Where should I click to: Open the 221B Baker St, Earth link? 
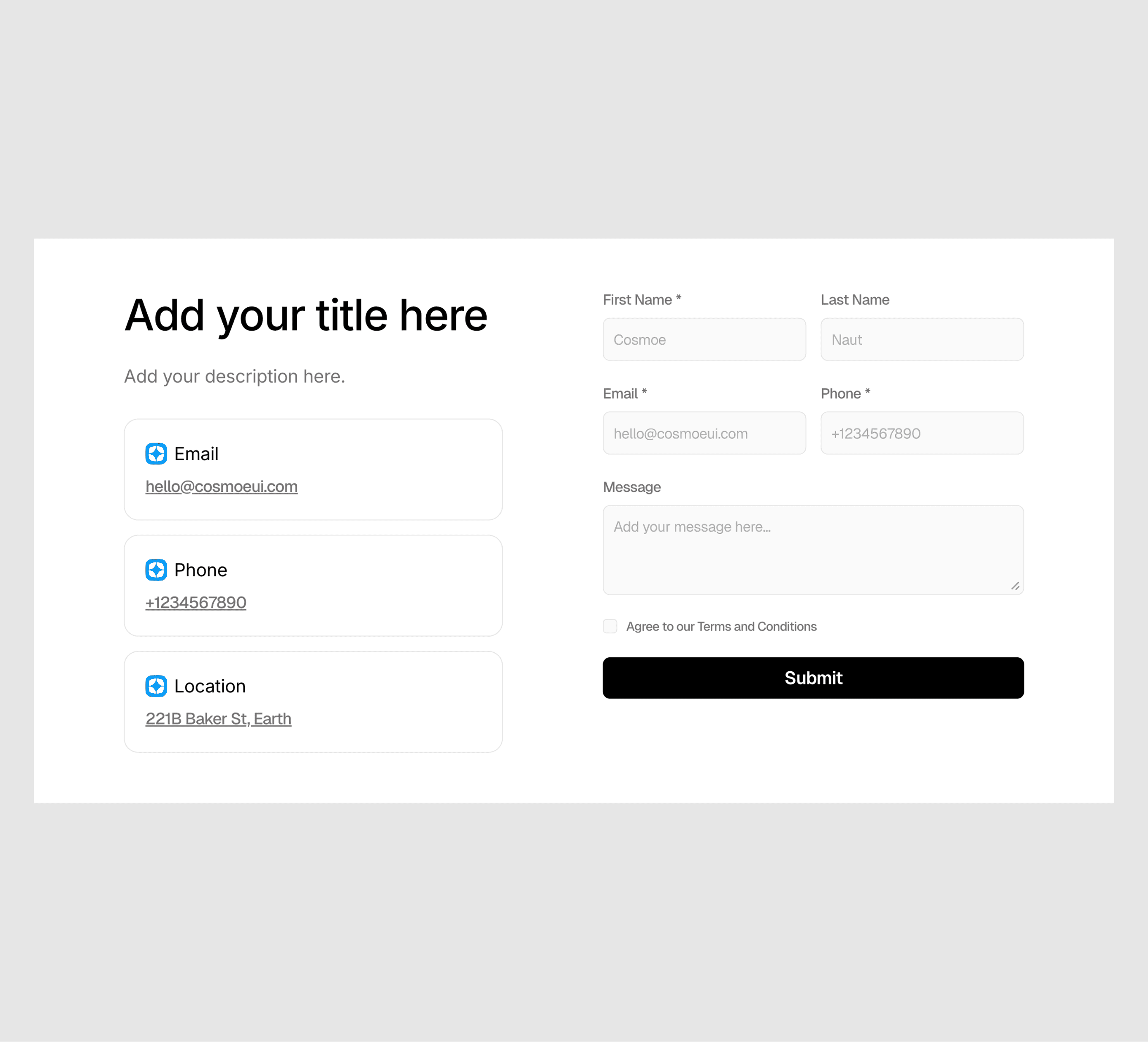(x=219, y=719)
